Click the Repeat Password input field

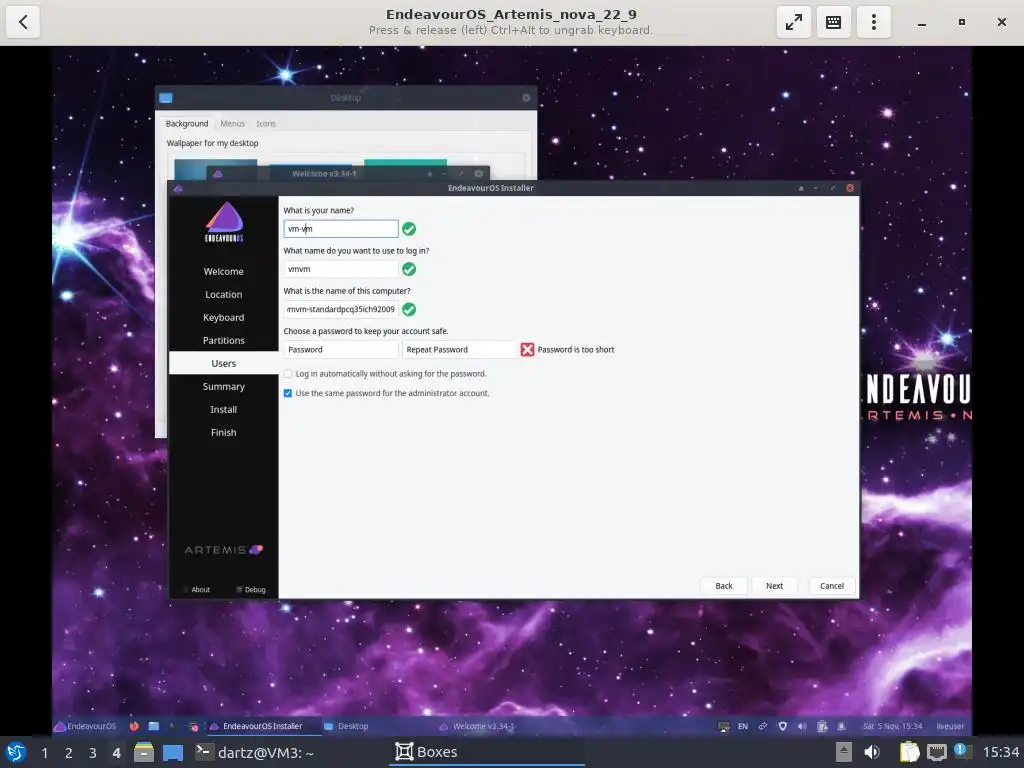pyautogui.click(x=459, y=349)
